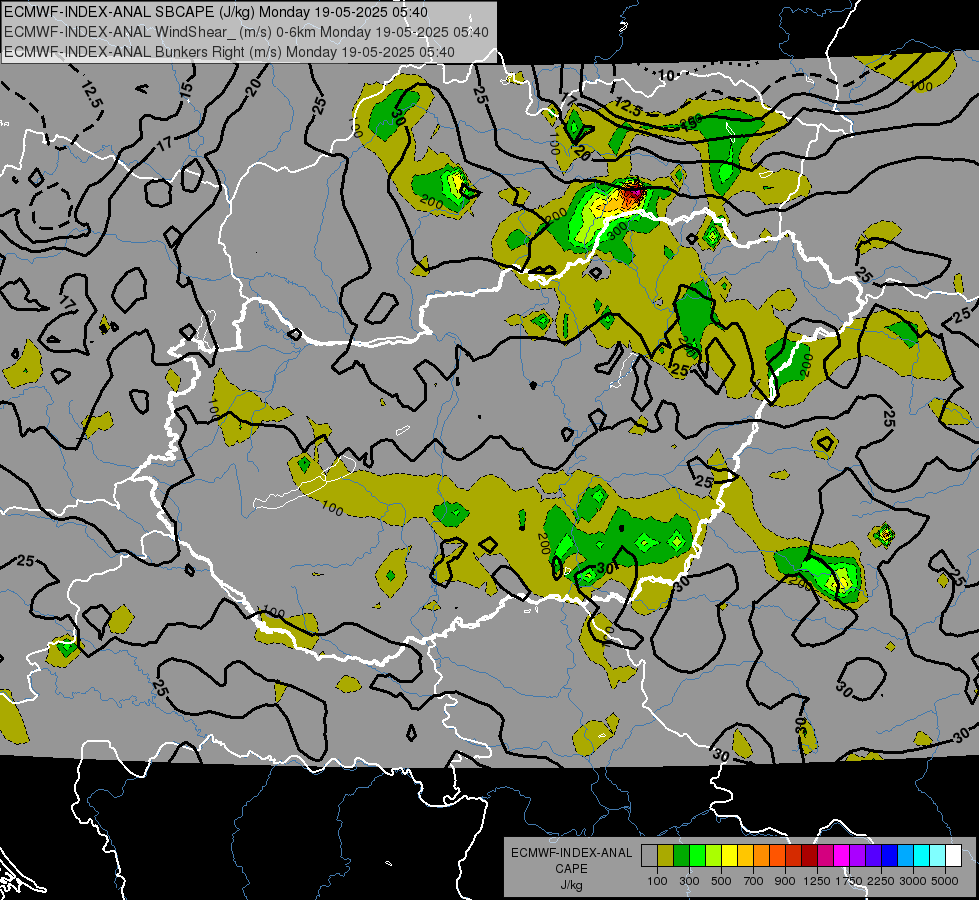This screenshot has width=979, height=900.
Task: Click the SBCAPE title line at top
Action: pyautogui.click(x=216, y=12)
